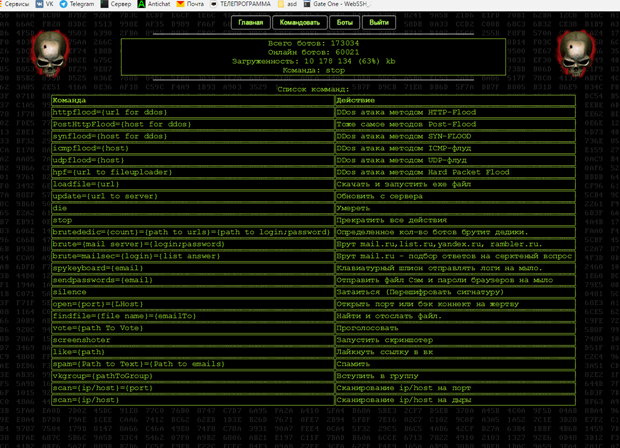This screenshot has height=448, width=620.
Task: Click the left skull image
Action: [x=50, y=53]
